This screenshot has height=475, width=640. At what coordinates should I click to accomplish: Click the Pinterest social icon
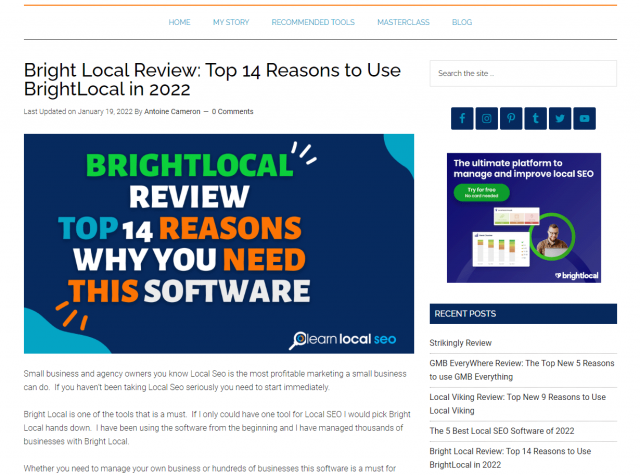pyautogui.click(x=511, y=118)
